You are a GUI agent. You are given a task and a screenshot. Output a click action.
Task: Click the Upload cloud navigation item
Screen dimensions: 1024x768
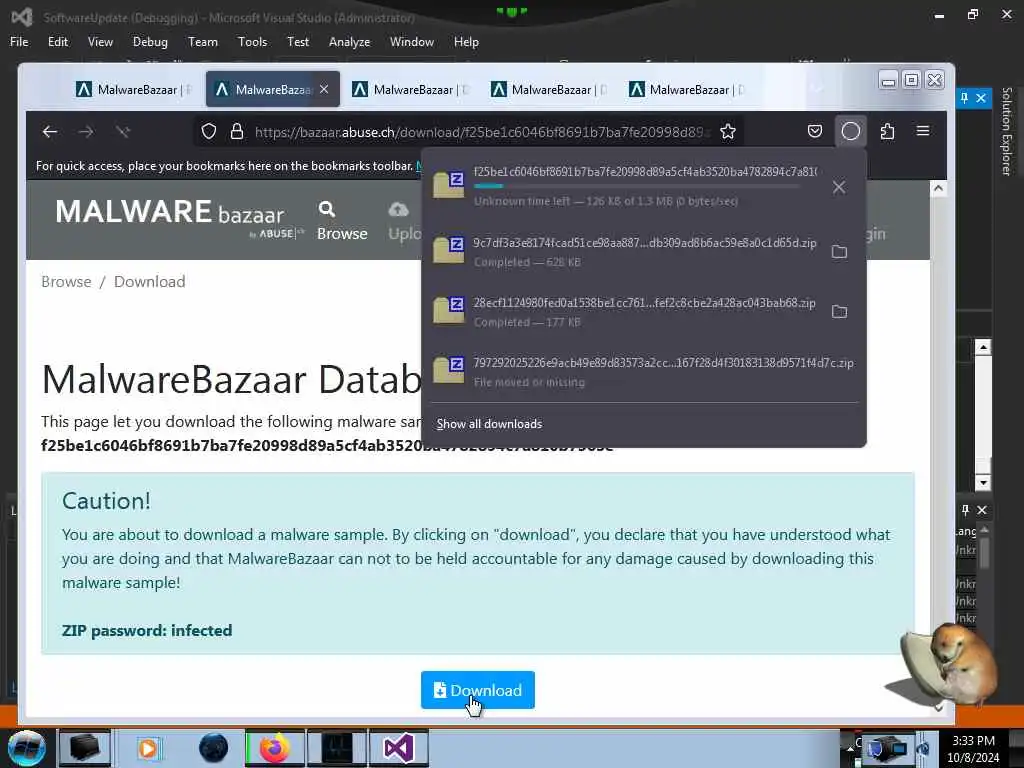point(404,221)
